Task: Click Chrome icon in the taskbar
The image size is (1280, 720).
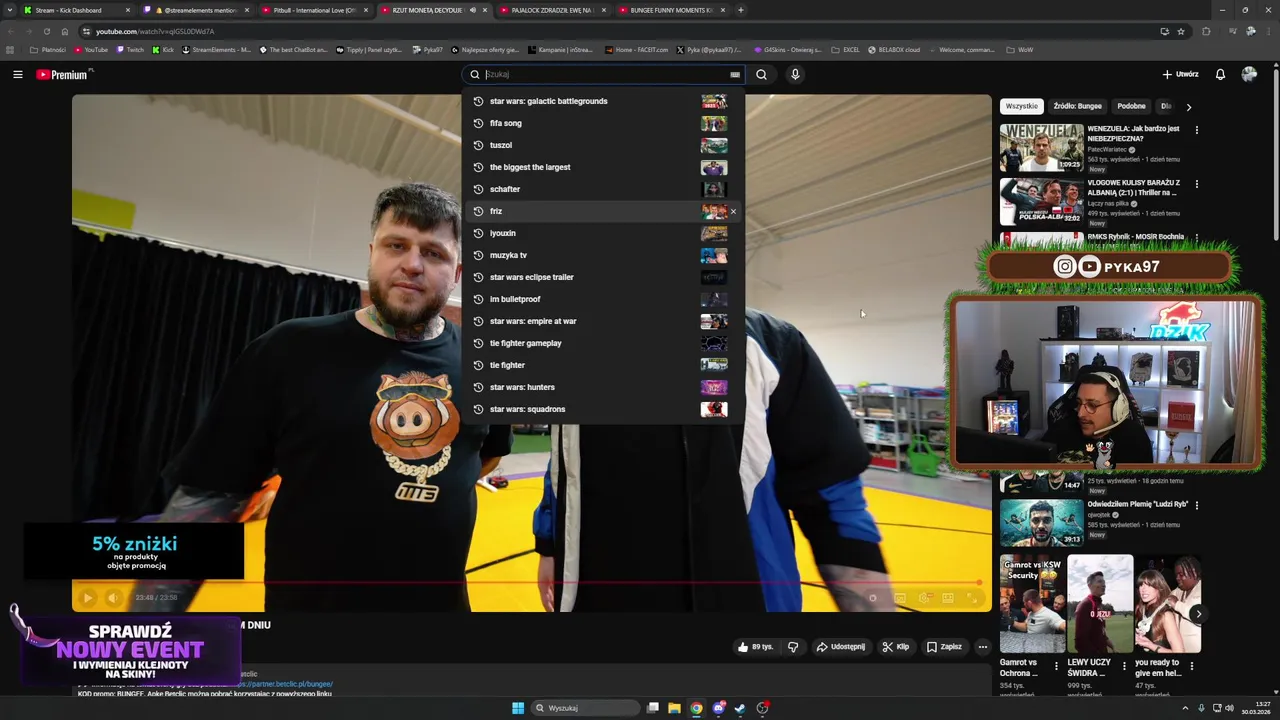Action: 696,708
